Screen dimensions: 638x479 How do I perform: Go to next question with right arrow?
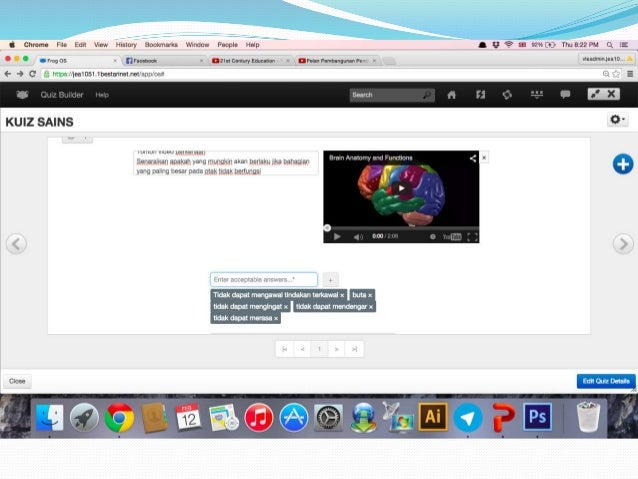(x=623, y=244)
